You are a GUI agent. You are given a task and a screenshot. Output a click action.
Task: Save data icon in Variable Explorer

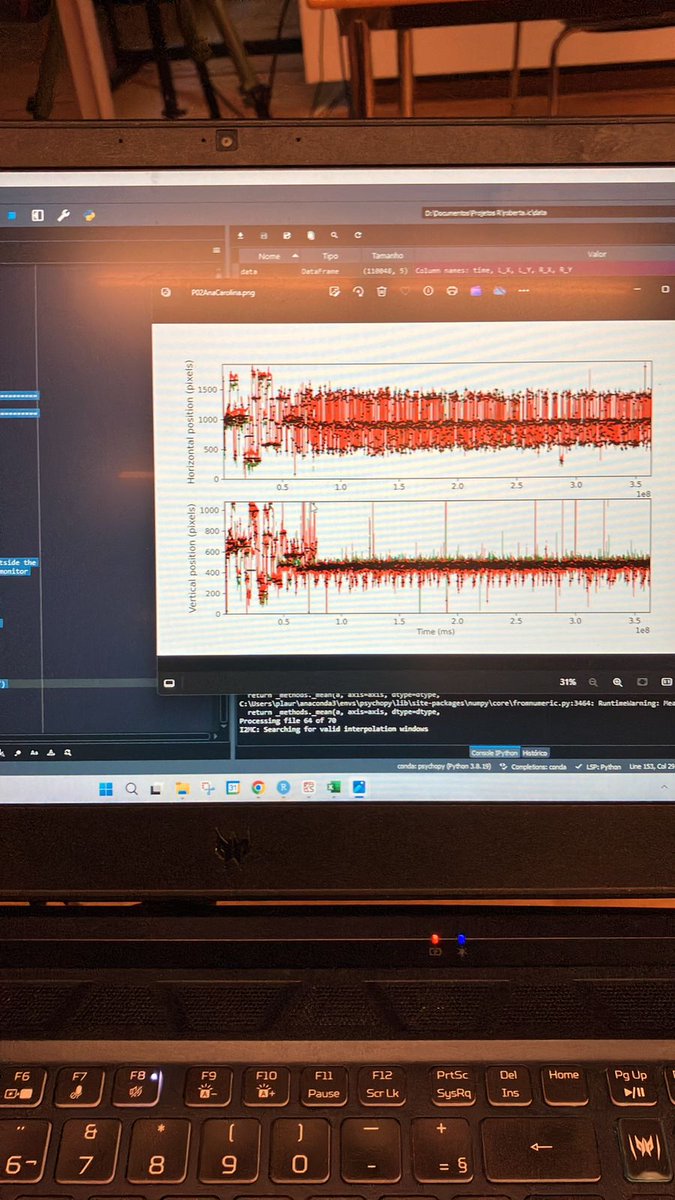tap(263, 235)
